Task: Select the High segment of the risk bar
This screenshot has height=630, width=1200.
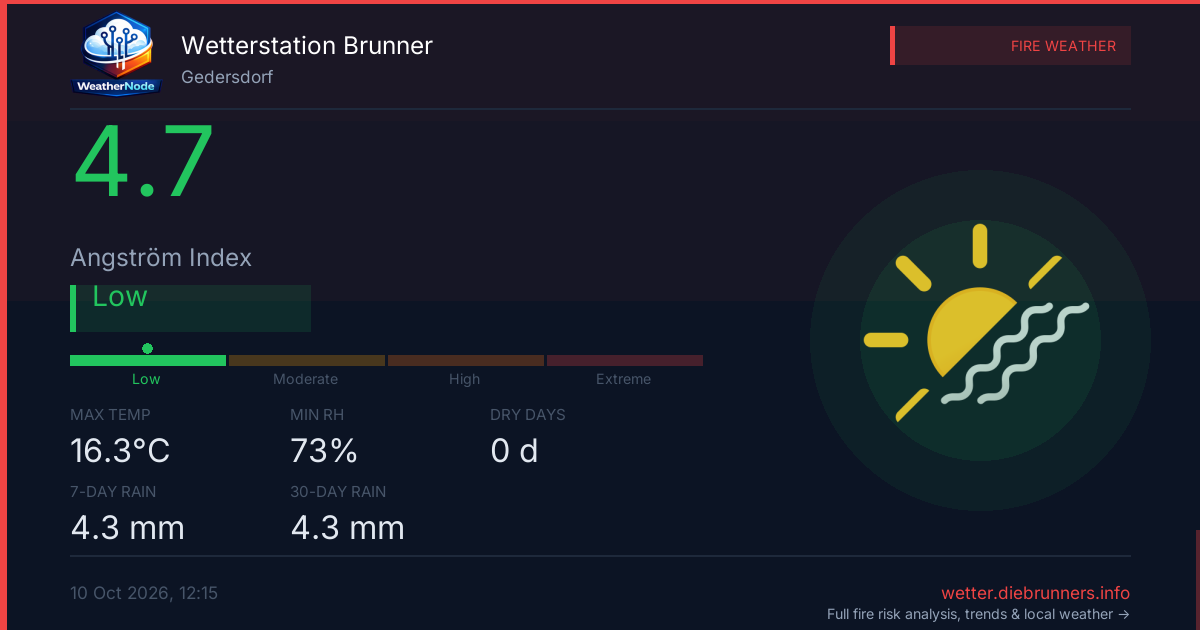Action: point(466,360)
